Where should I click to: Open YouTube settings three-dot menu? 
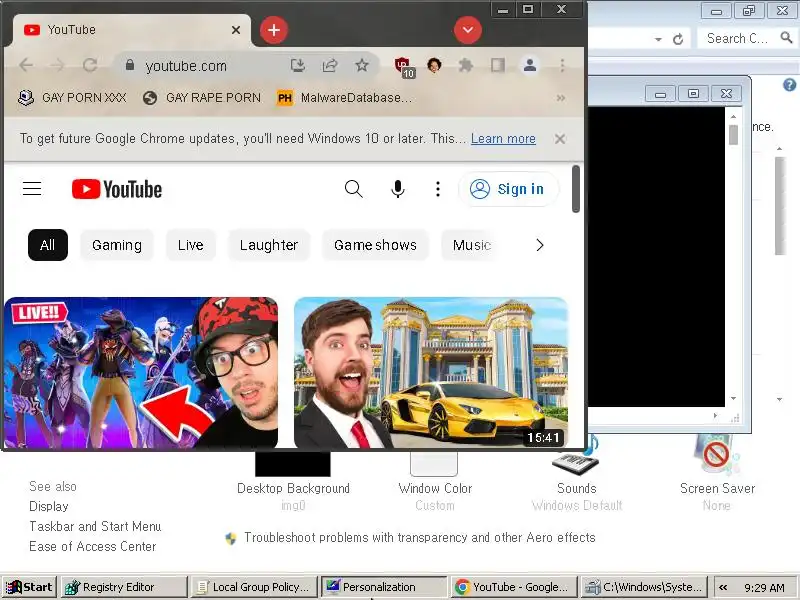click(438, 189)
